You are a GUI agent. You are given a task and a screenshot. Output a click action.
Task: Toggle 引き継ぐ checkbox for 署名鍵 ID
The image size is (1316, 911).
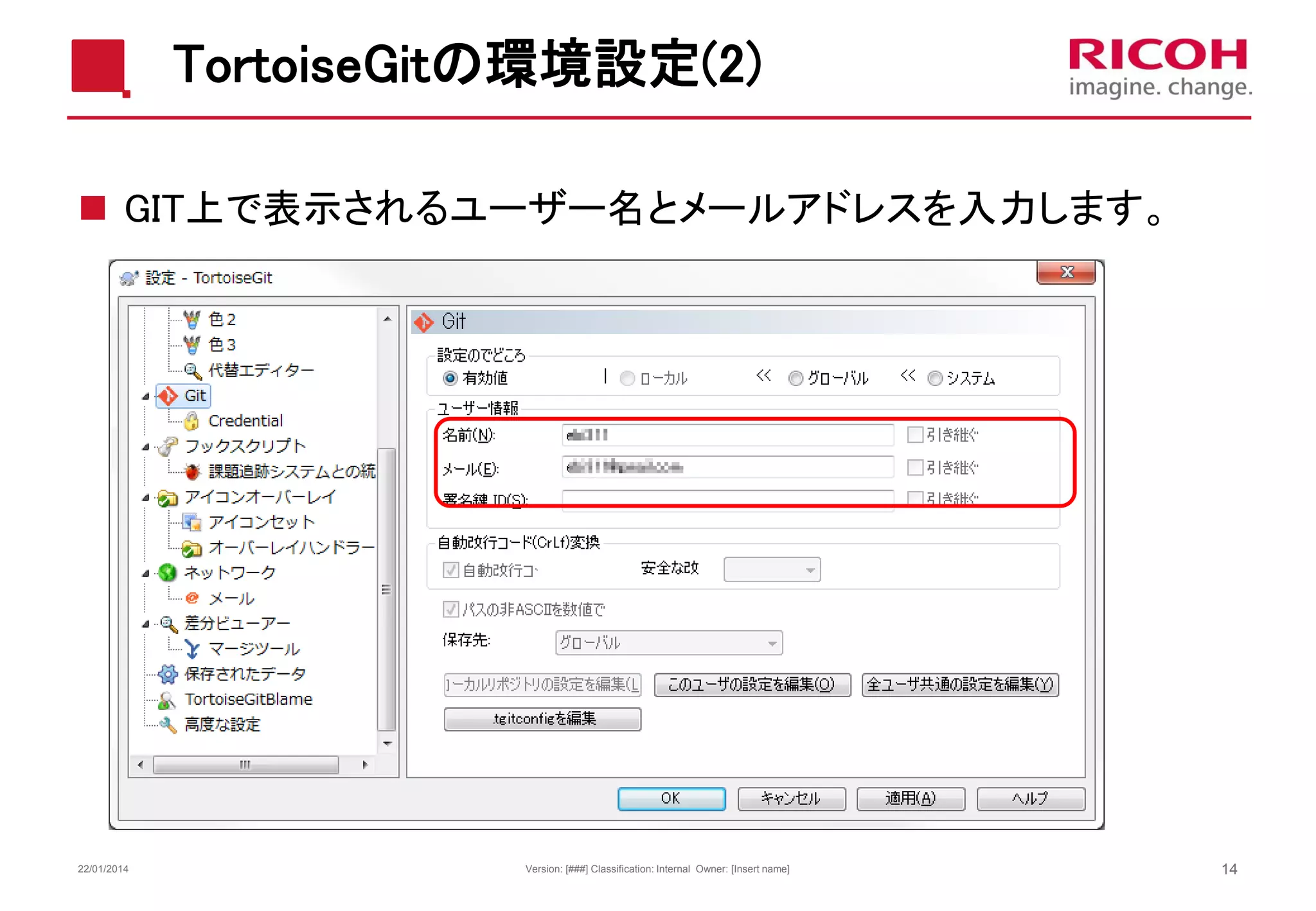point(915,498)
